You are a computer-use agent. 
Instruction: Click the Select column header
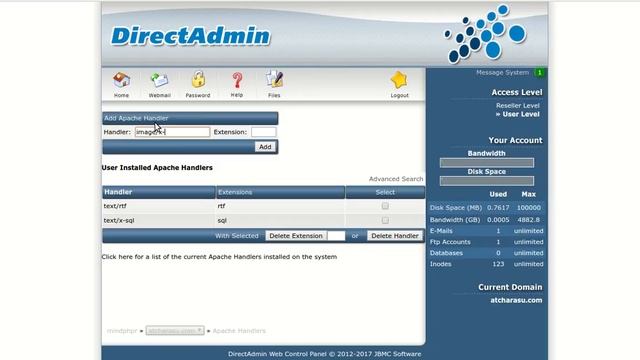(x=385, y=192)
